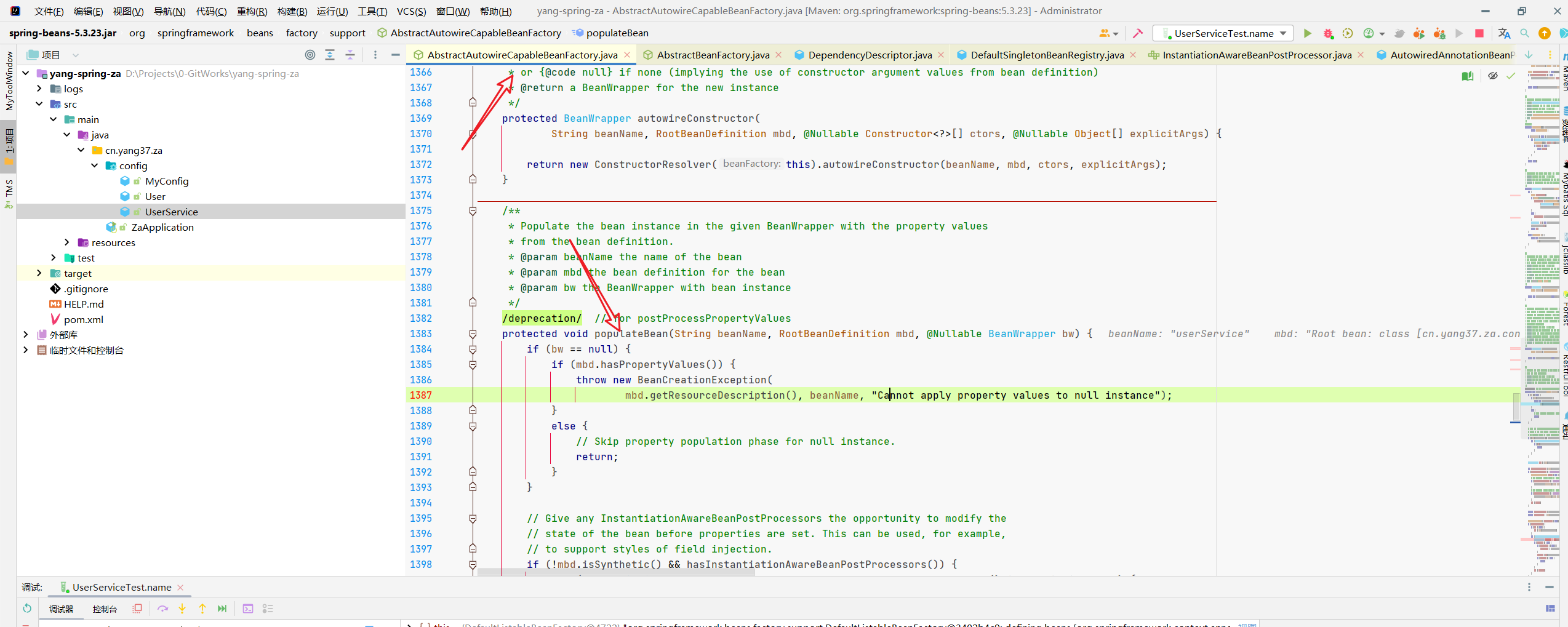This screenshot has width=1568, height=627.
Task: Click spring-beans-5.3.23.jar breadcrumb
Action: 63,33
